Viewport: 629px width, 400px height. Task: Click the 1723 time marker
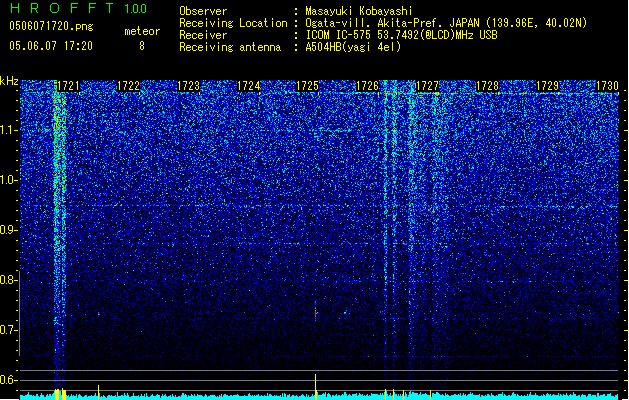coord(188,86)
